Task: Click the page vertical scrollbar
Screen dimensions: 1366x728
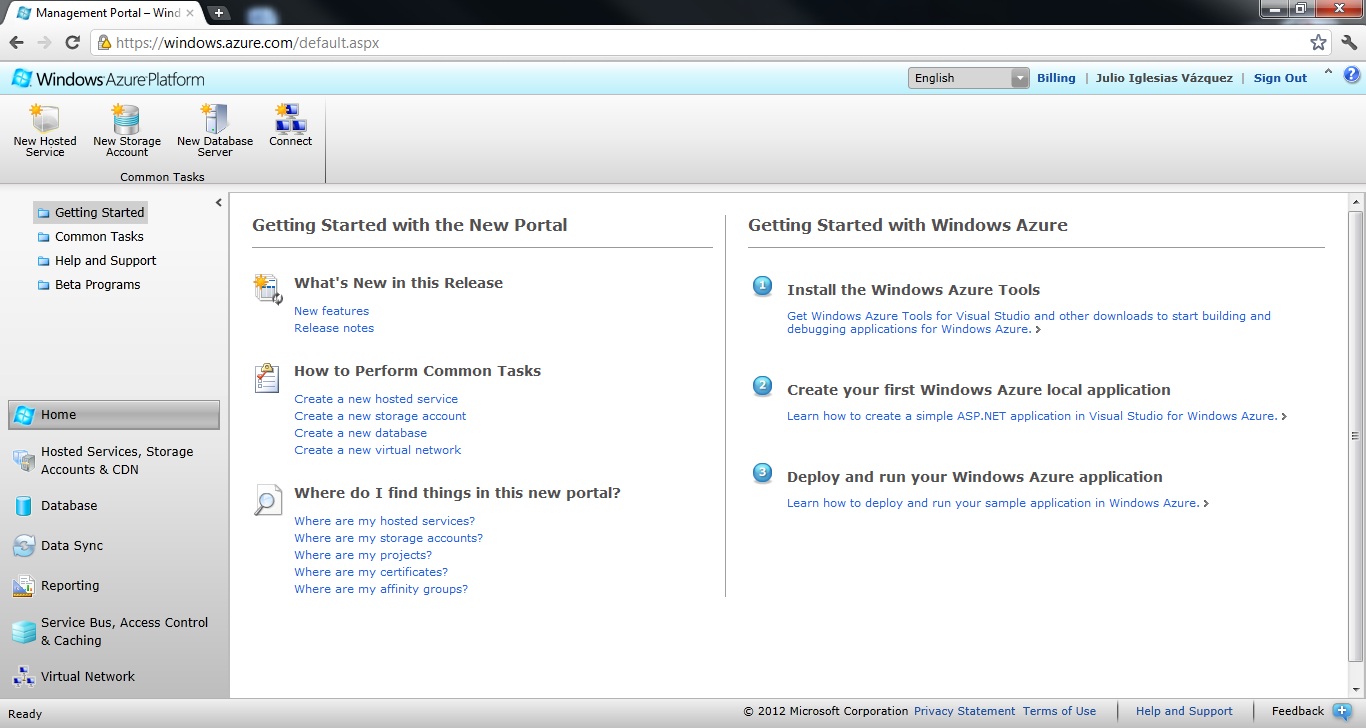Action: click(x=1355, y=436)
